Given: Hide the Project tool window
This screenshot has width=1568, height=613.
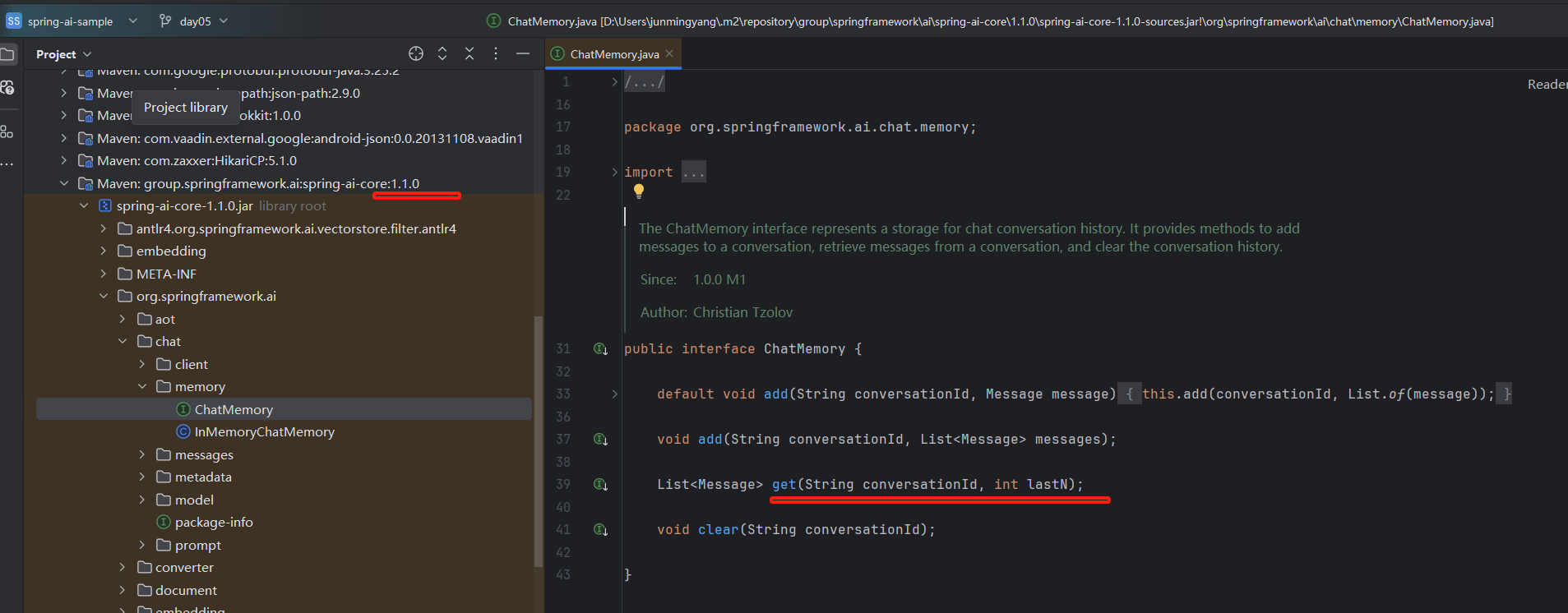Looking at the screenshot, I should point(523,53).
